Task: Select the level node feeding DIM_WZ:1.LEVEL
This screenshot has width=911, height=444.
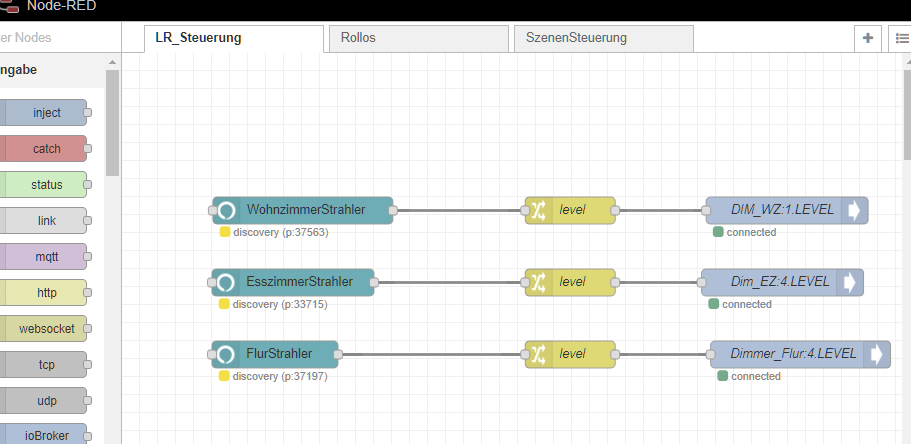Action: pos(570,210)
